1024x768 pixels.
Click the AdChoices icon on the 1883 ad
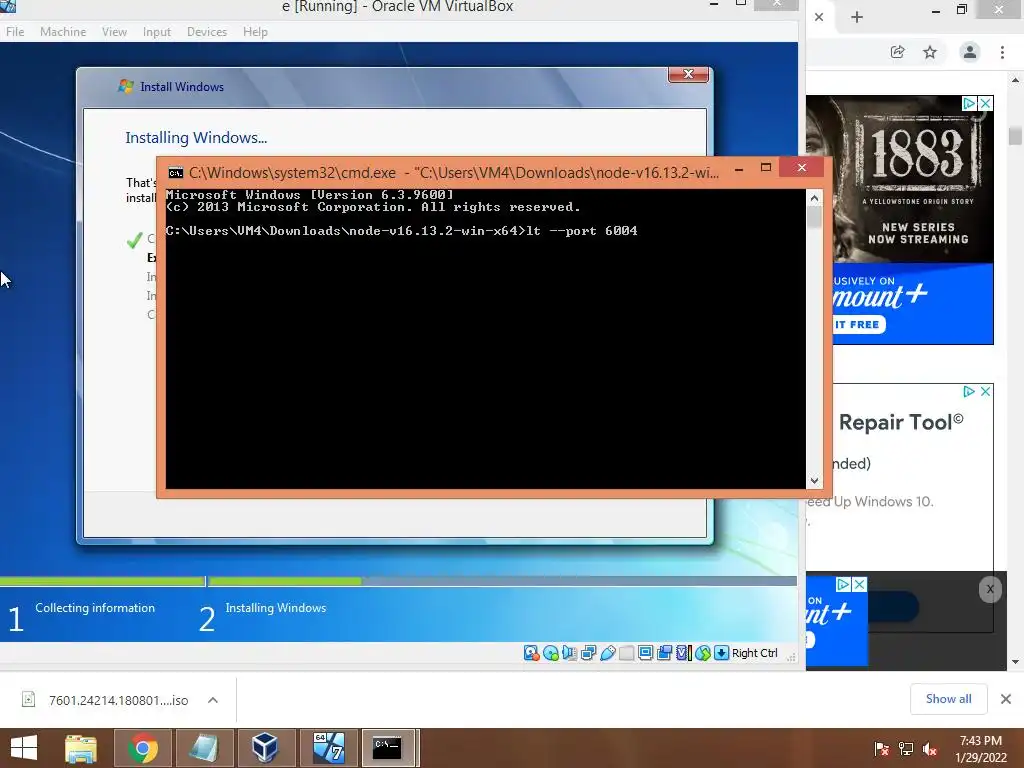[969, 103]
